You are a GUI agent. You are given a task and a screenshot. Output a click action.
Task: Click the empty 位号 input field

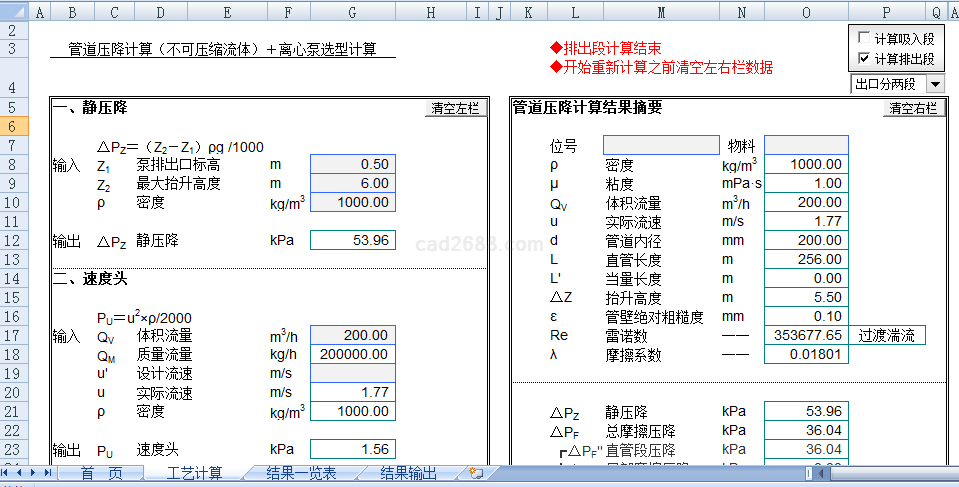click(661, 146)
